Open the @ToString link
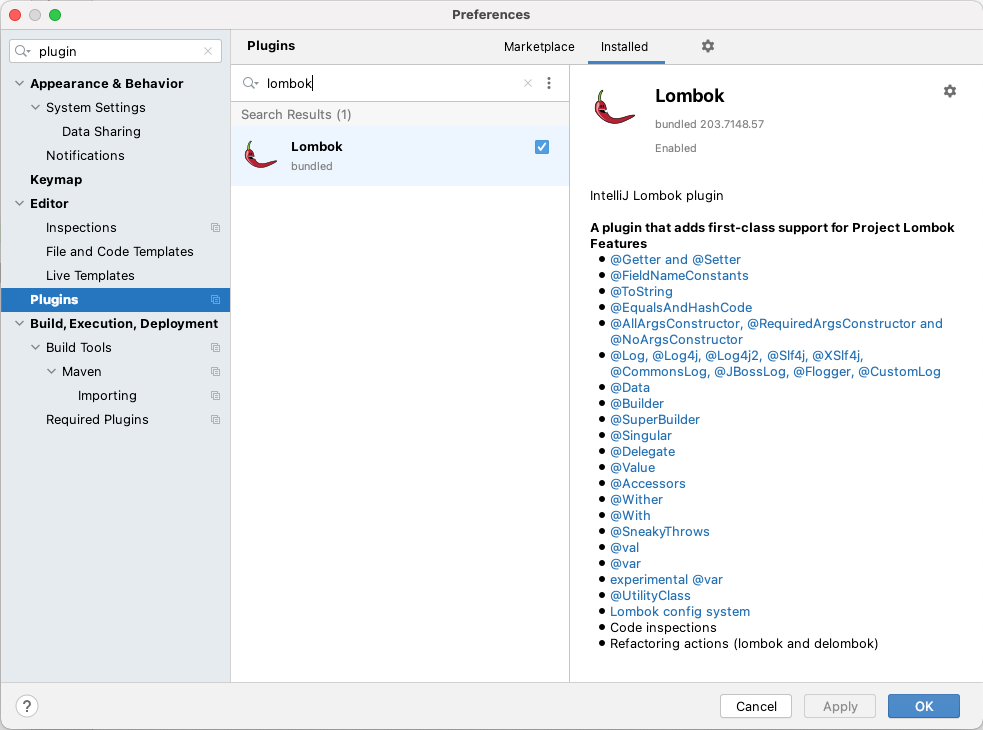 pyautogui.click(x=641, y=292)
